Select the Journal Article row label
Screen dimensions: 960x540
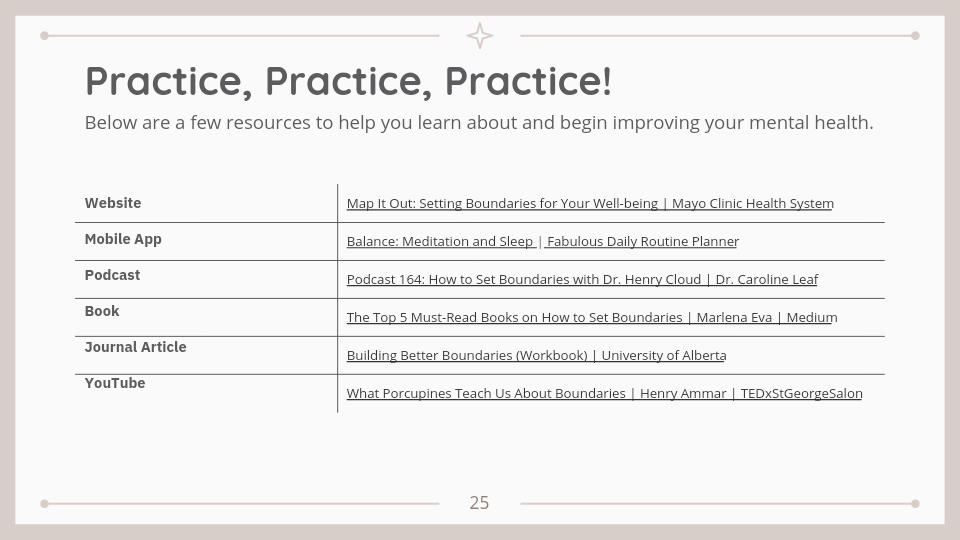tap(135, 347)
